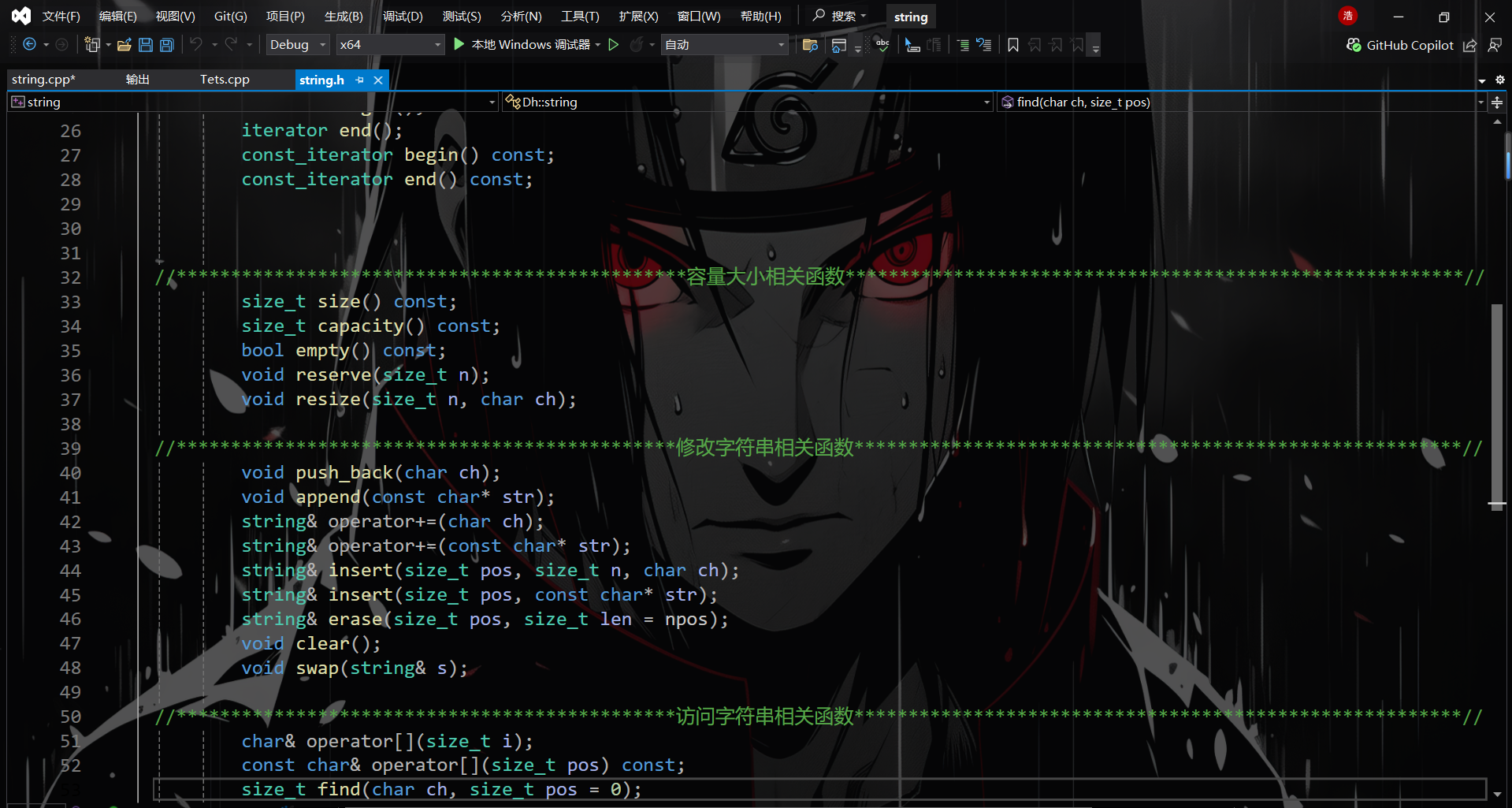
Task: Switch to the Tets.cpp tab
Action: click(225, 80)
